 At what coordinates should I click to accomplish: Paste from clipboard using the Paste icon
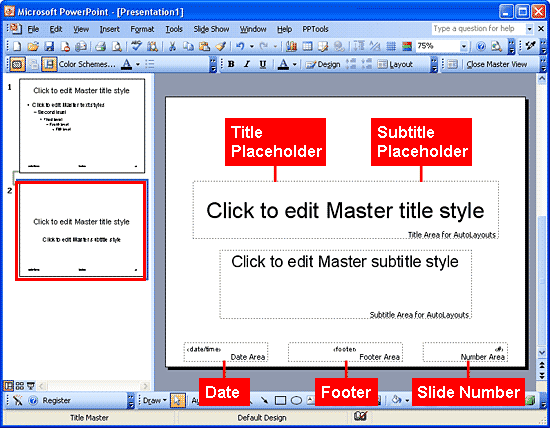click(204, 46)
